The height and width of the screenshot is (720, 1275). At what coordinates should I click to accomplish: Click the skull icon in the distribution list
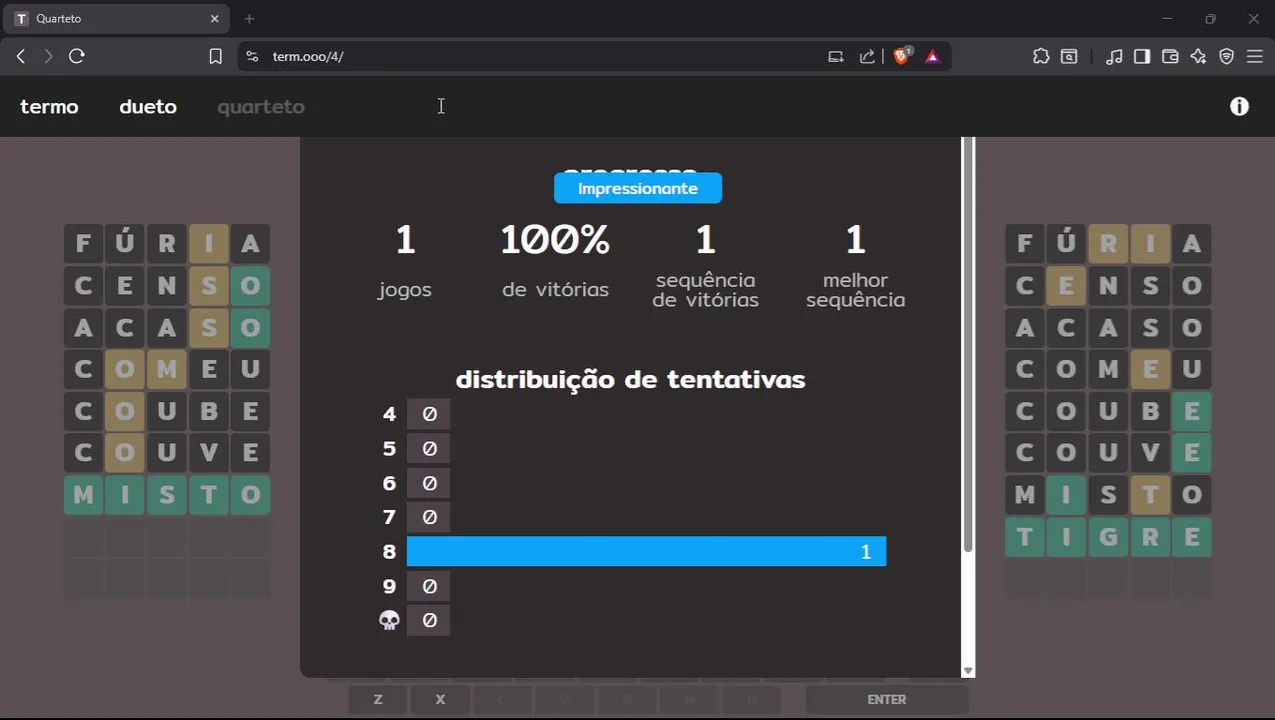[390, 621]
